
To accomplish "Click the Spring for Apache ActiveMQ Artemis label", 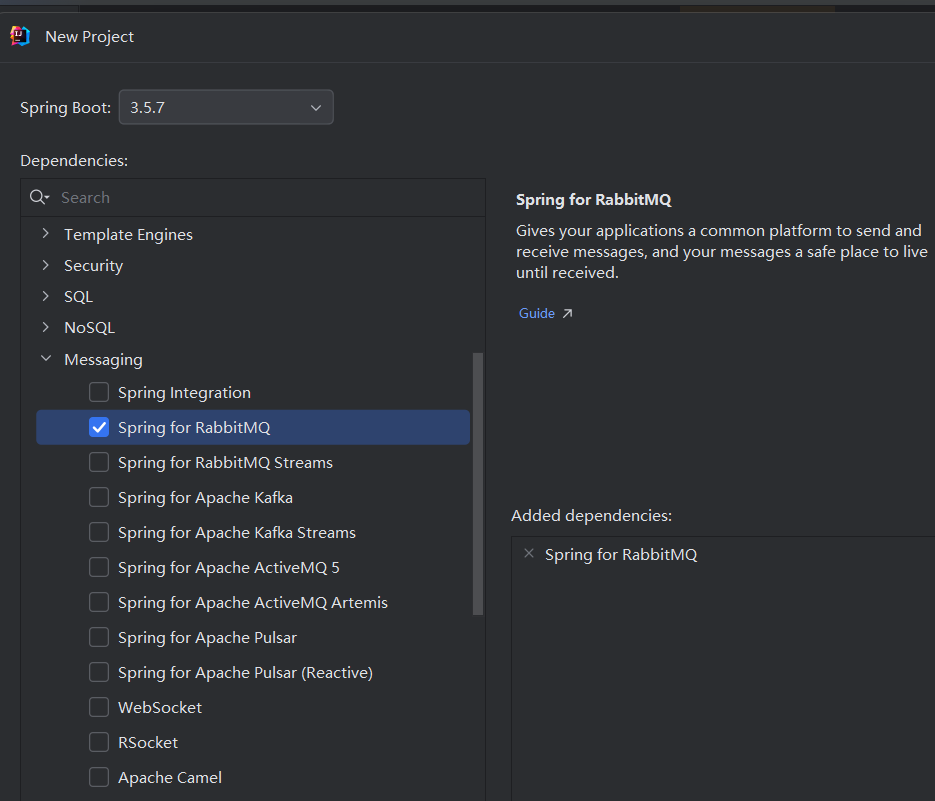I will pyautogui.click(x=253, y=602).
